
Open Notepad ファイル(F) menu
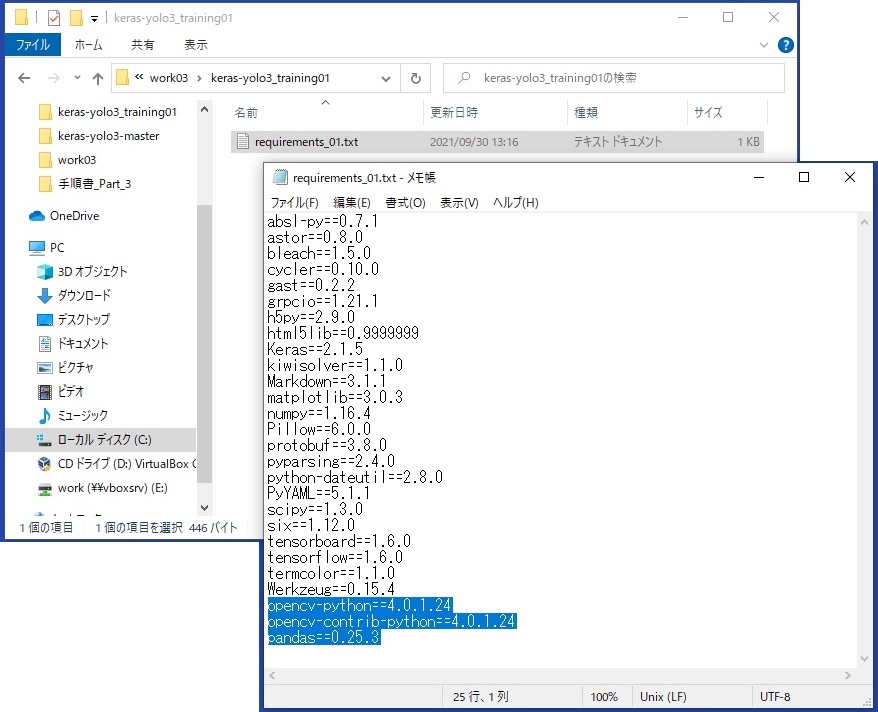point(295,203)
